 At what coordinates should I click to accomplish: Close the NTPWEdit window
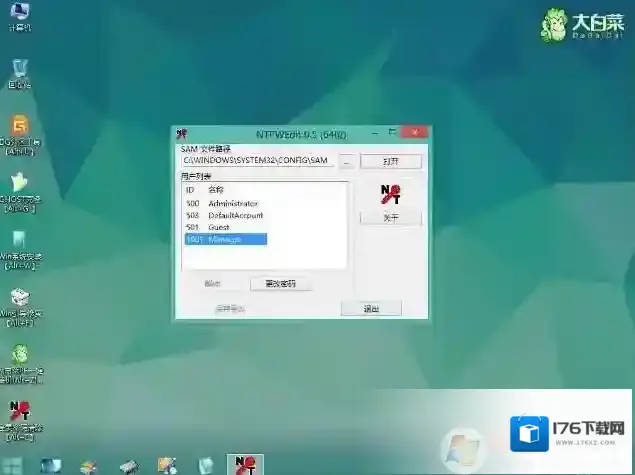pyautogui.click(x=414, y=132)
